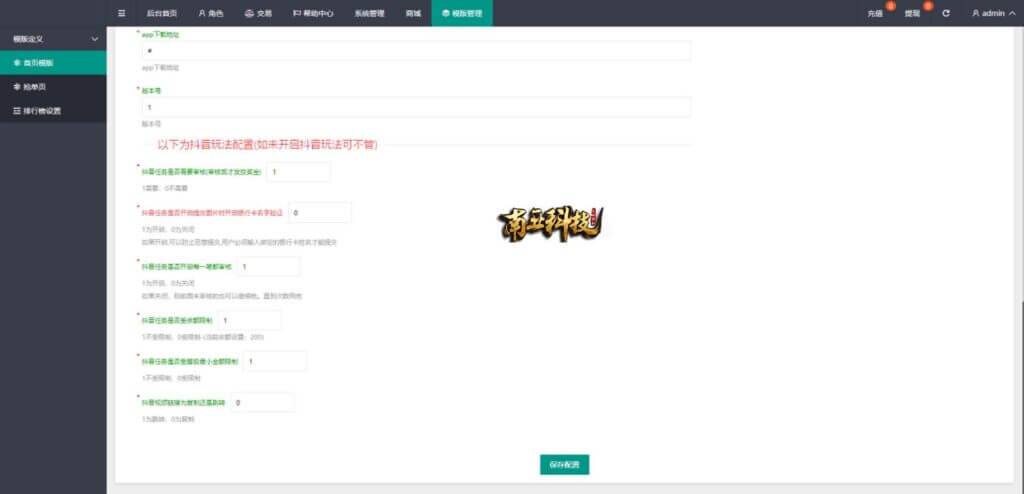This screenshot has width=1024, height=494.
Task: Click the last 抖音 setting input showing 0
Action: [263, 403]
